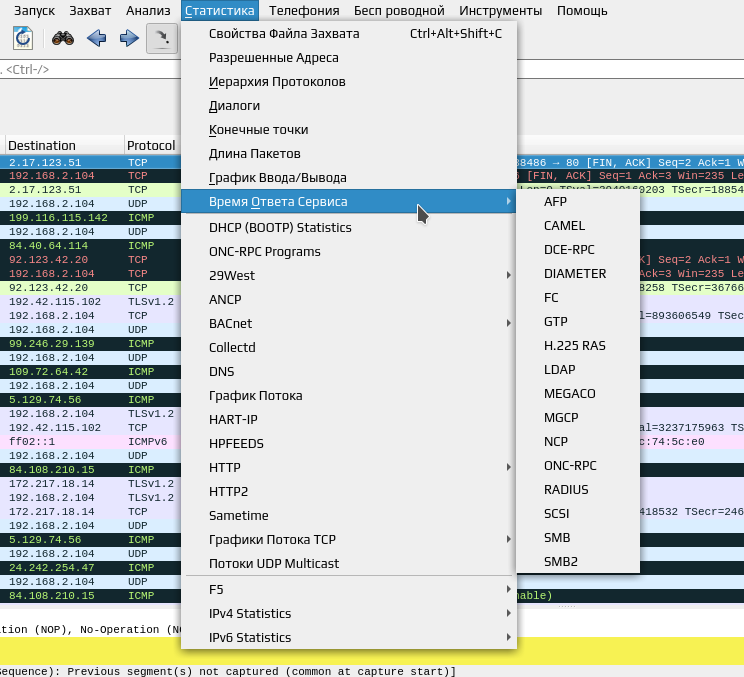Select LDAP submenu entry

click(578, 370)
